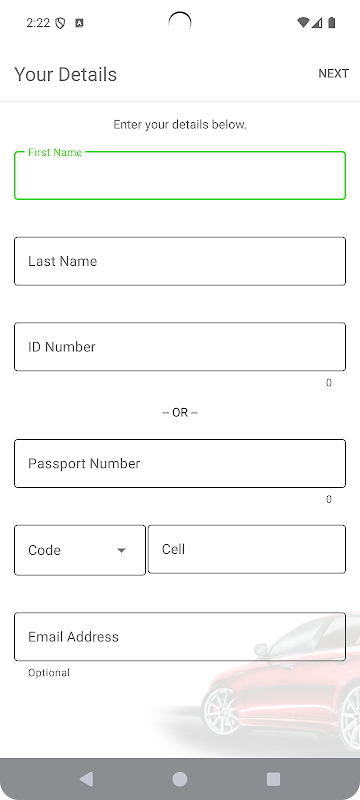The height and width of the screenshot is (800, 360).
Task: Tap the loading spinner at the top center
Action: click(180, 23)
